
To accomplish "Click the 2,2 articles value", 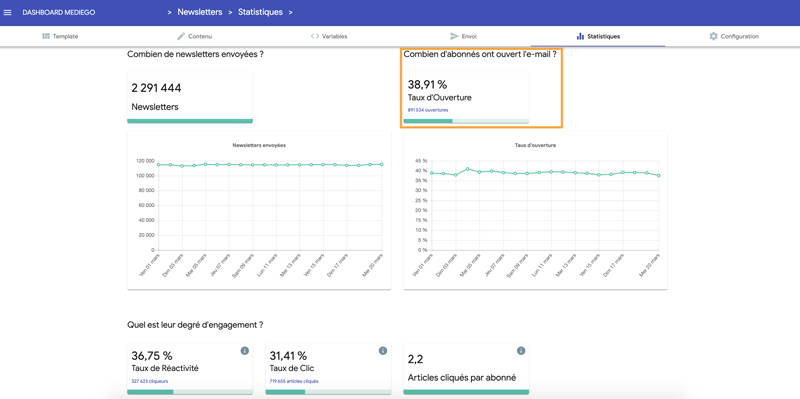I will pyautogui.click(x=415, y=360).
